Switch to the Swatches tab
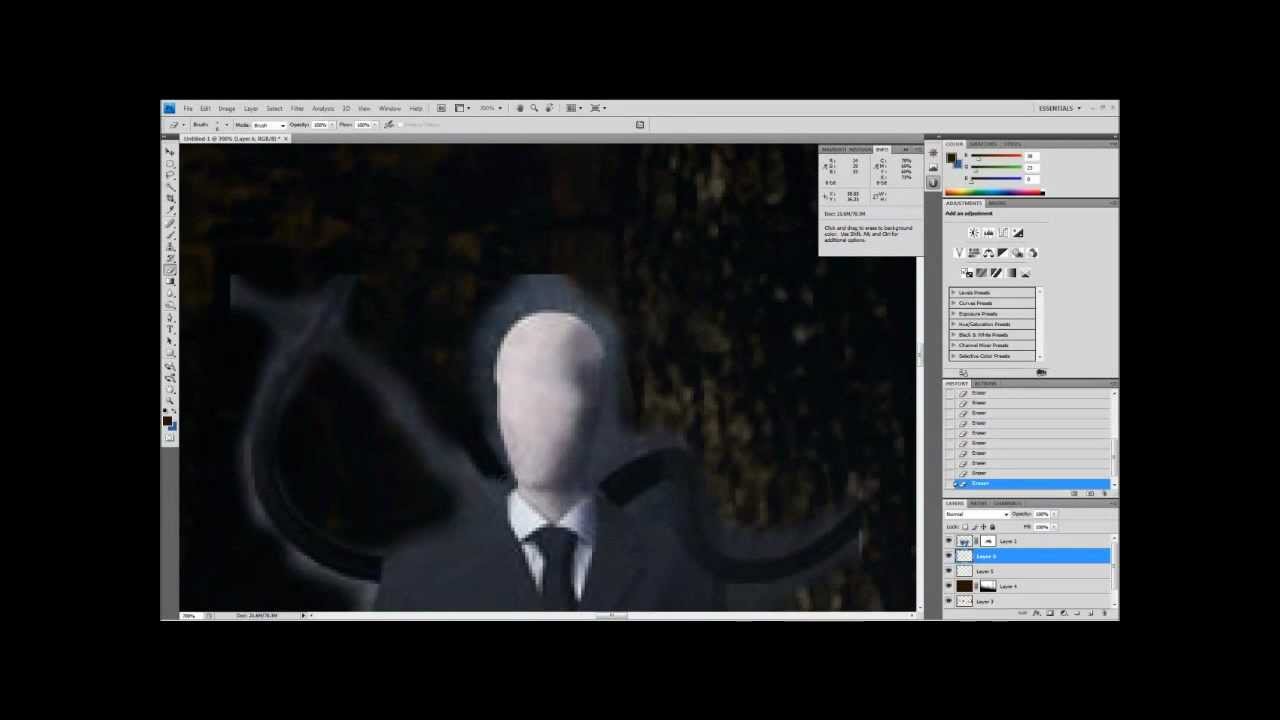The height and width of the screenshot is (720, 1280). 983,144
